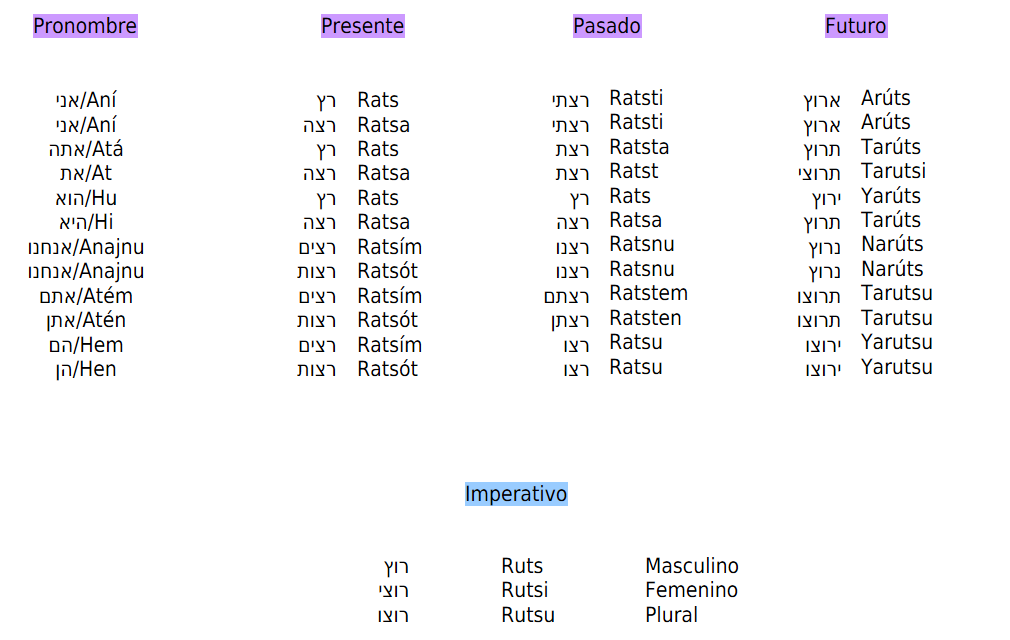Click the Masculino label

[692, 566]
